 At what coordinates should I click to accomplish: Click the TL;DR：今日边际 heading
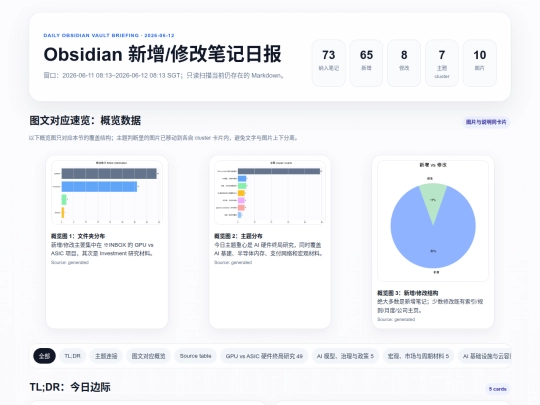[x=70, y=387]
